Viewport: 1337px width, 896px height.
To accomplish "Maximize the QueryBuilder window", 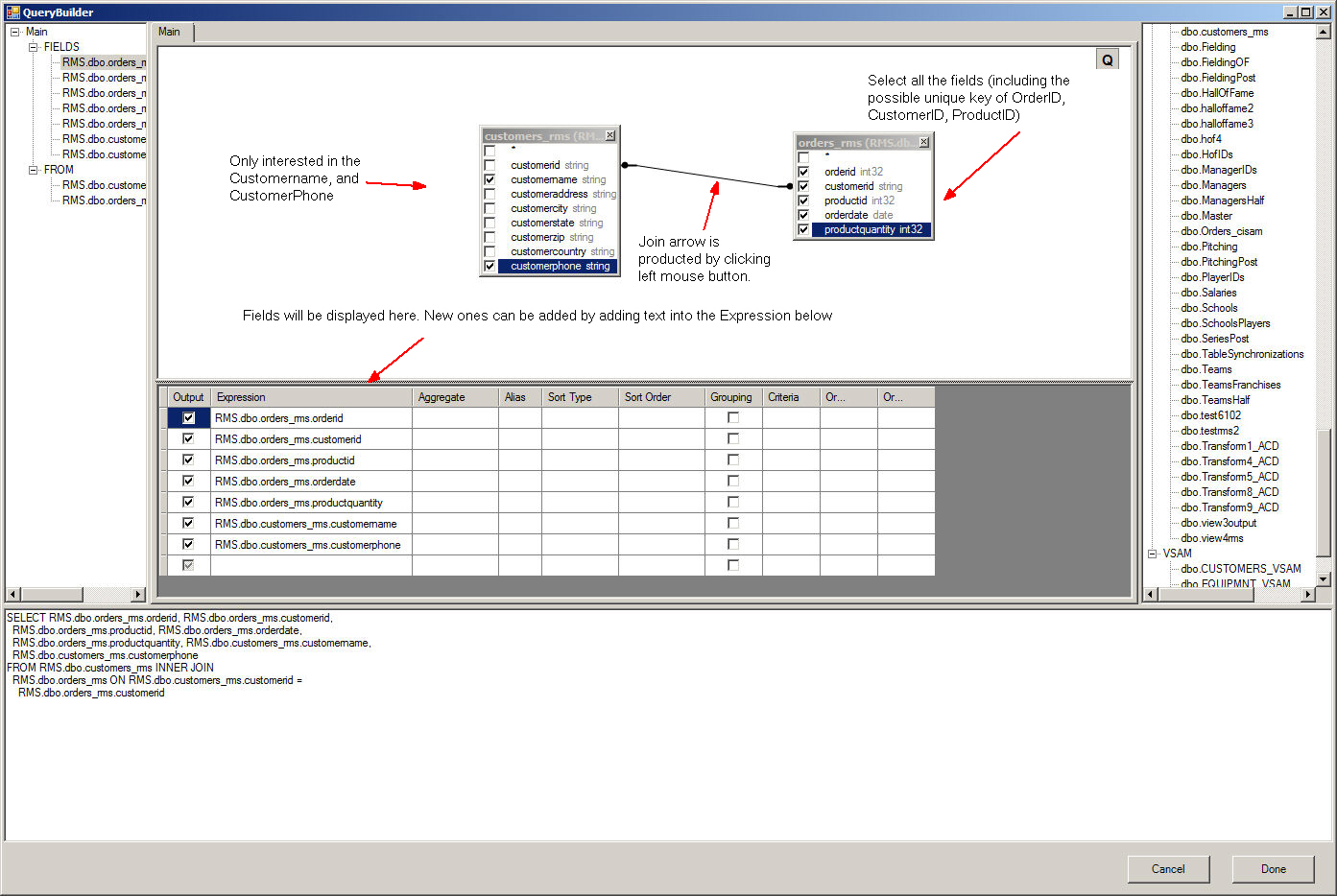I will [x=1305, y=12].
